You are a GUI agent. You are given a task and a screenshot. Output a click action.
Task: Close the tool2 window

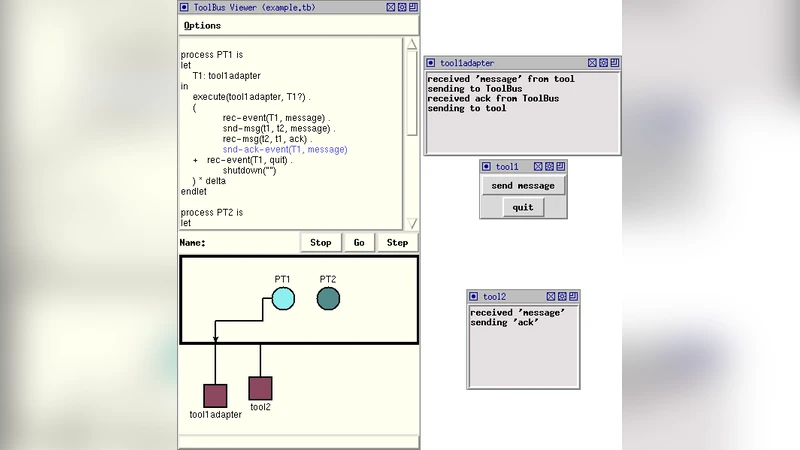click(549, 297)
